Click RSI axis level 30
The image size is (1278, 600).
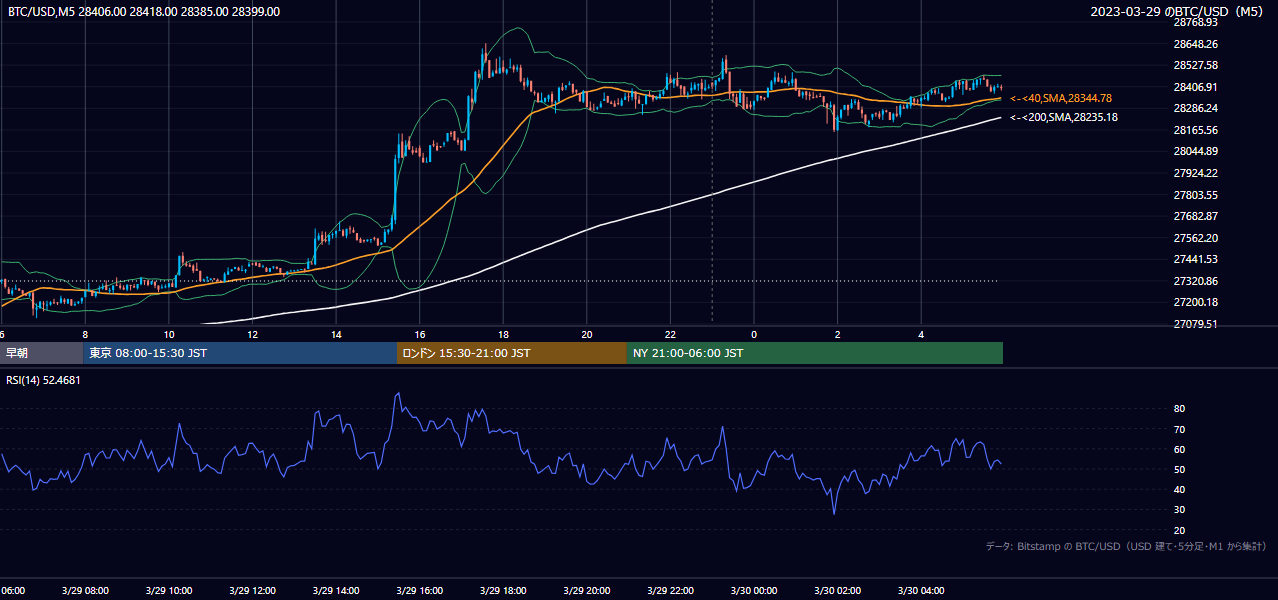point(1179,510)
